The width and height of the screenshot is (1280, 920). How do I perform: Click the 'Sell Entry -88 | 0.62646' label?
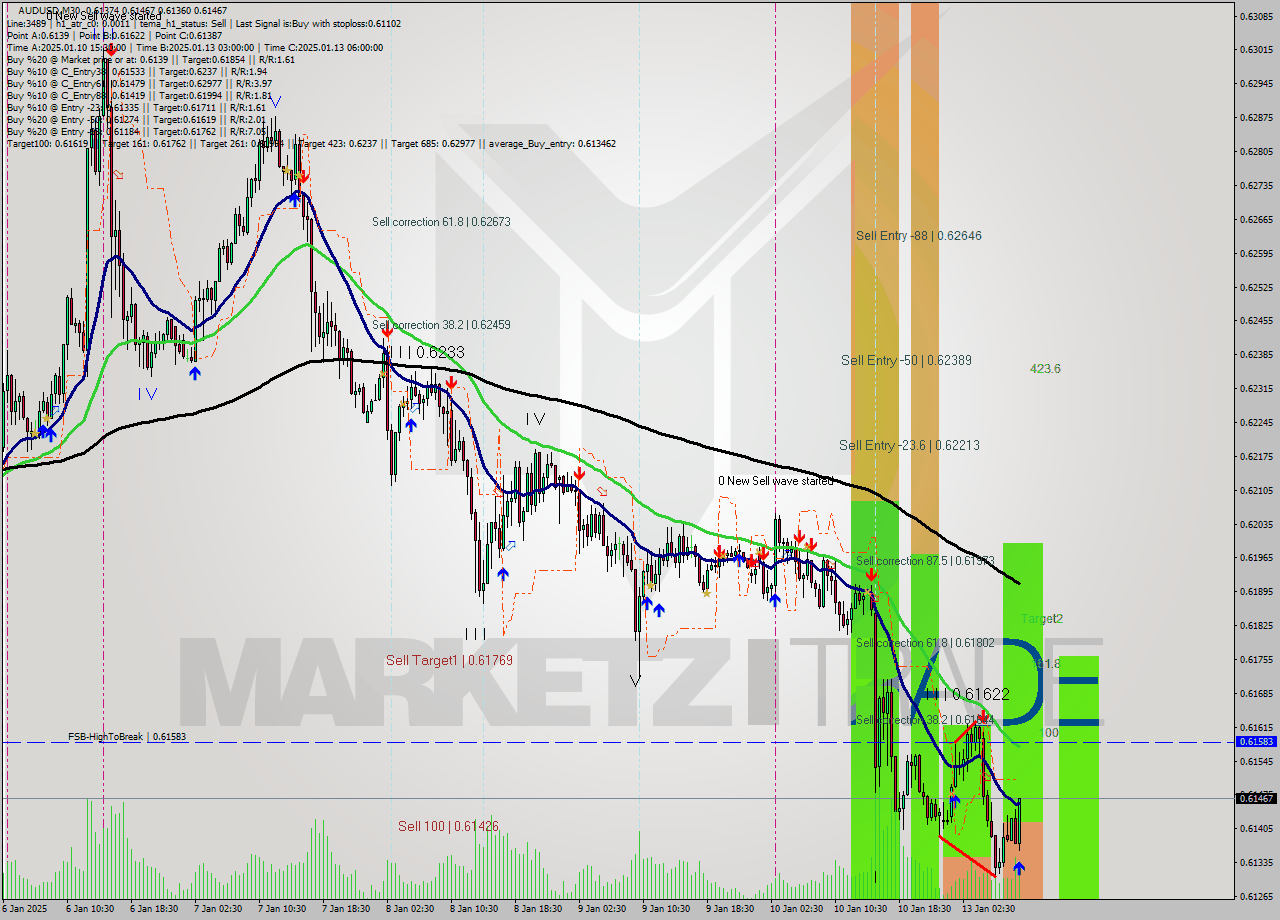point(918,236)
